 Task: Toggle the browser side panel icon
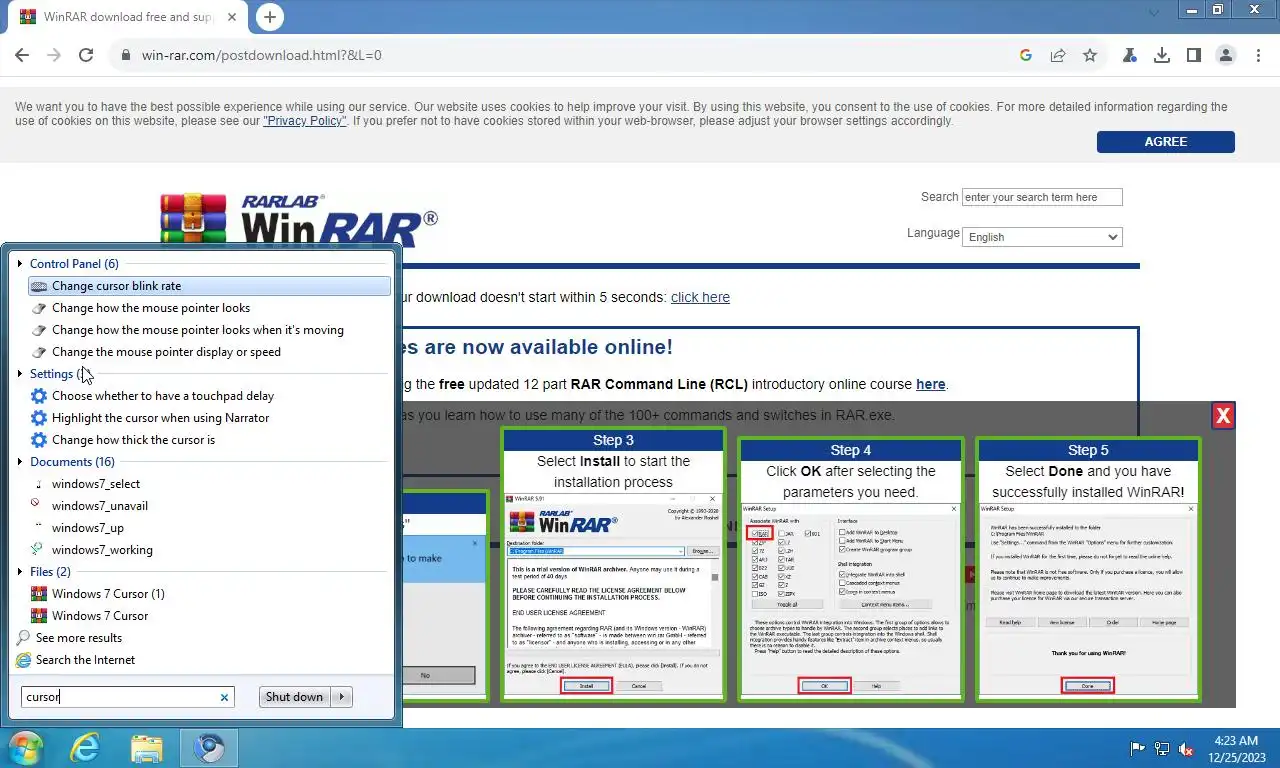tap(1194, 55)
